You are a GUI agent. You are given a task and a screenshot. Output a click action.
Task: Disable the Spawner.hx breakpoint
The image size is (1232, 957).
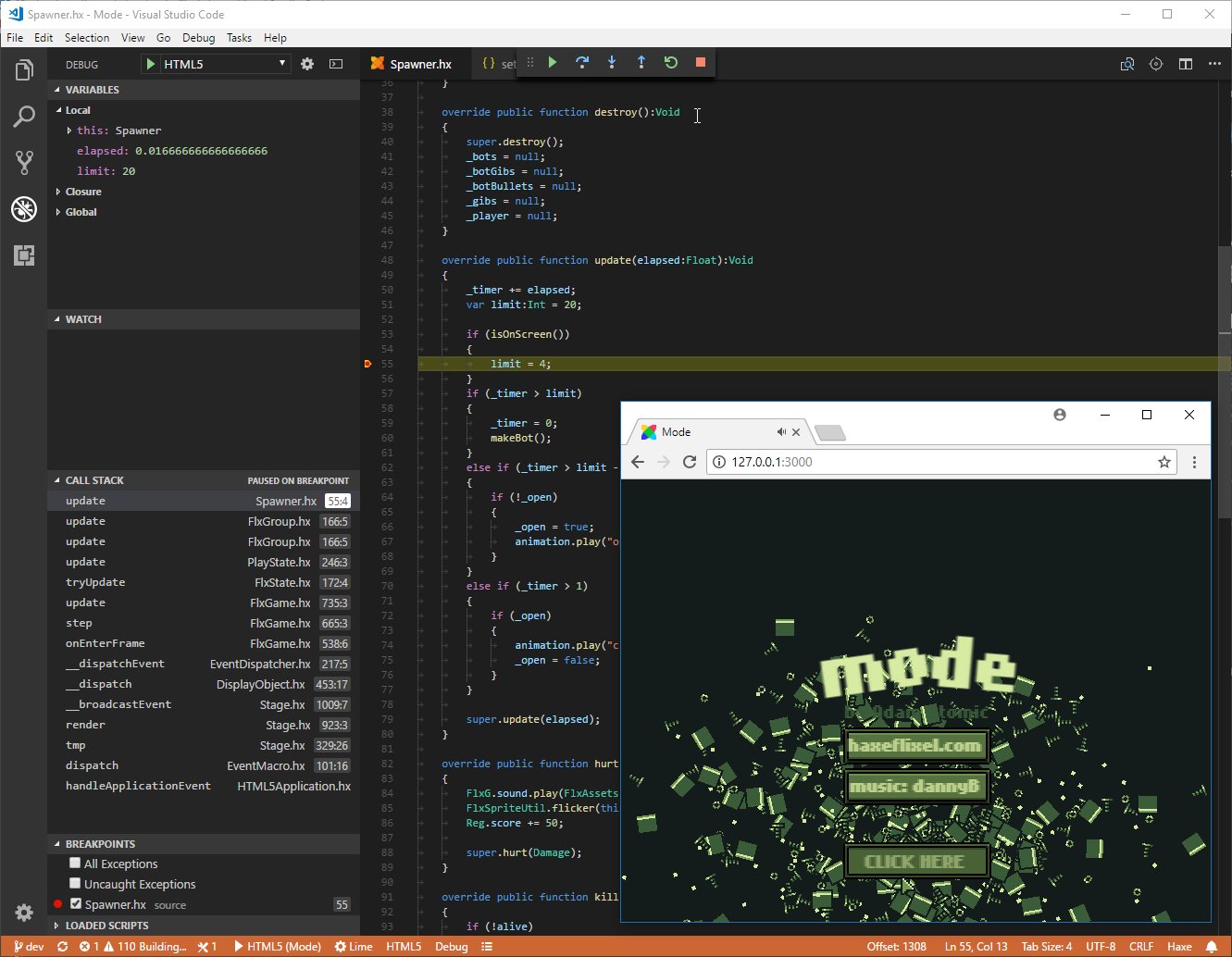pos(75,903)
